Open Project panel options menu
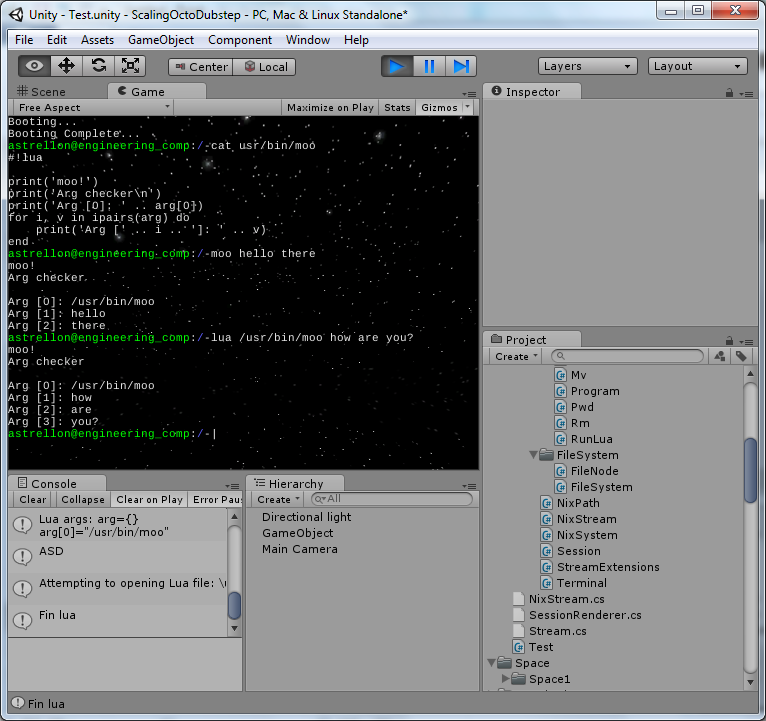 pos(746,341)
